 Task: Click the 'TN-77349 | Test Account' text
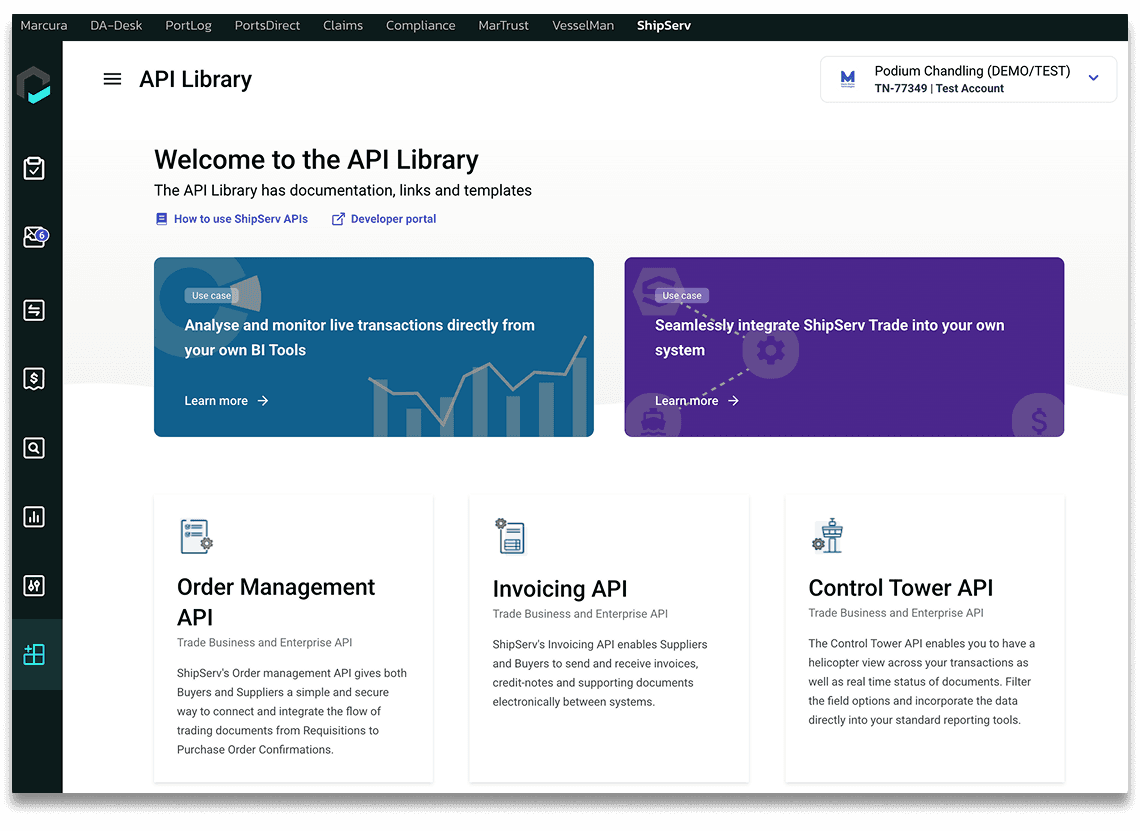click(x=939, y=88)
